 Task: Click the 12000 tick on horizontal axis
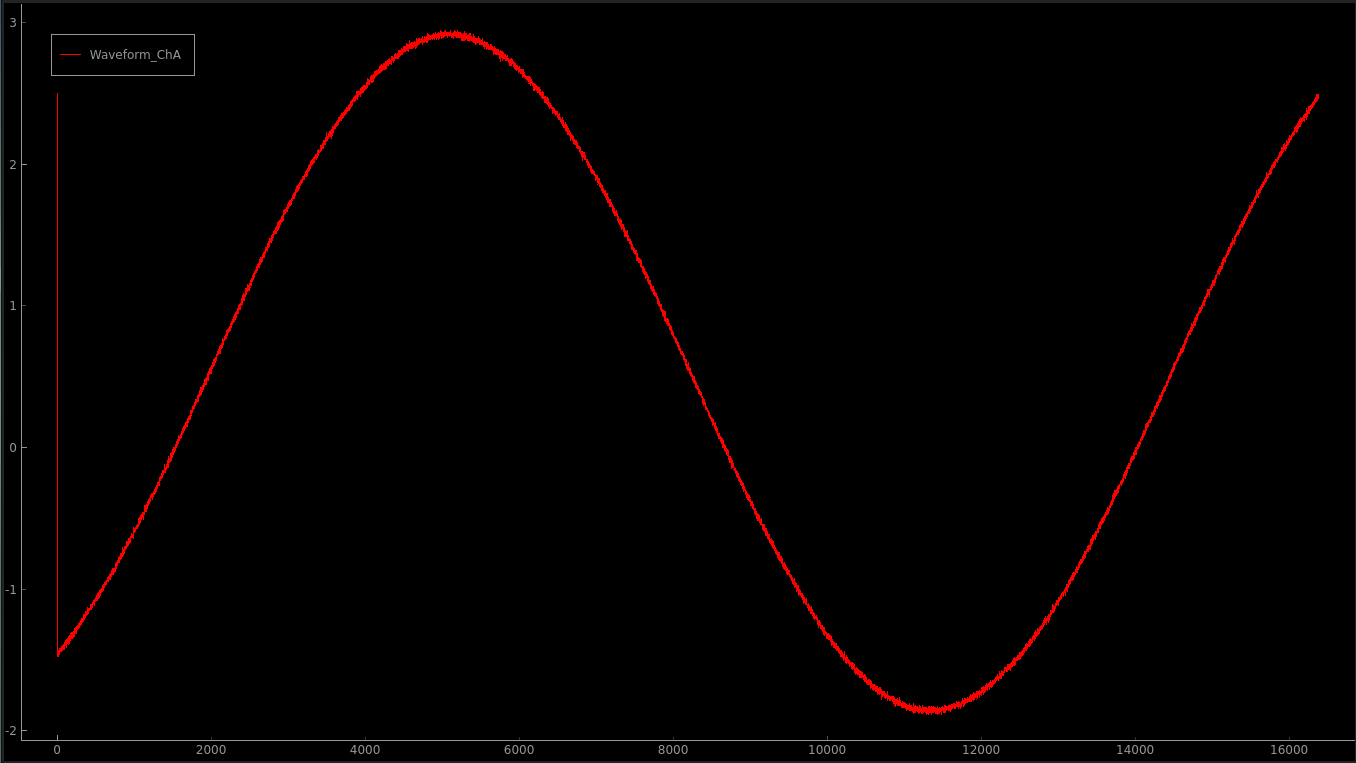(981, 750)
